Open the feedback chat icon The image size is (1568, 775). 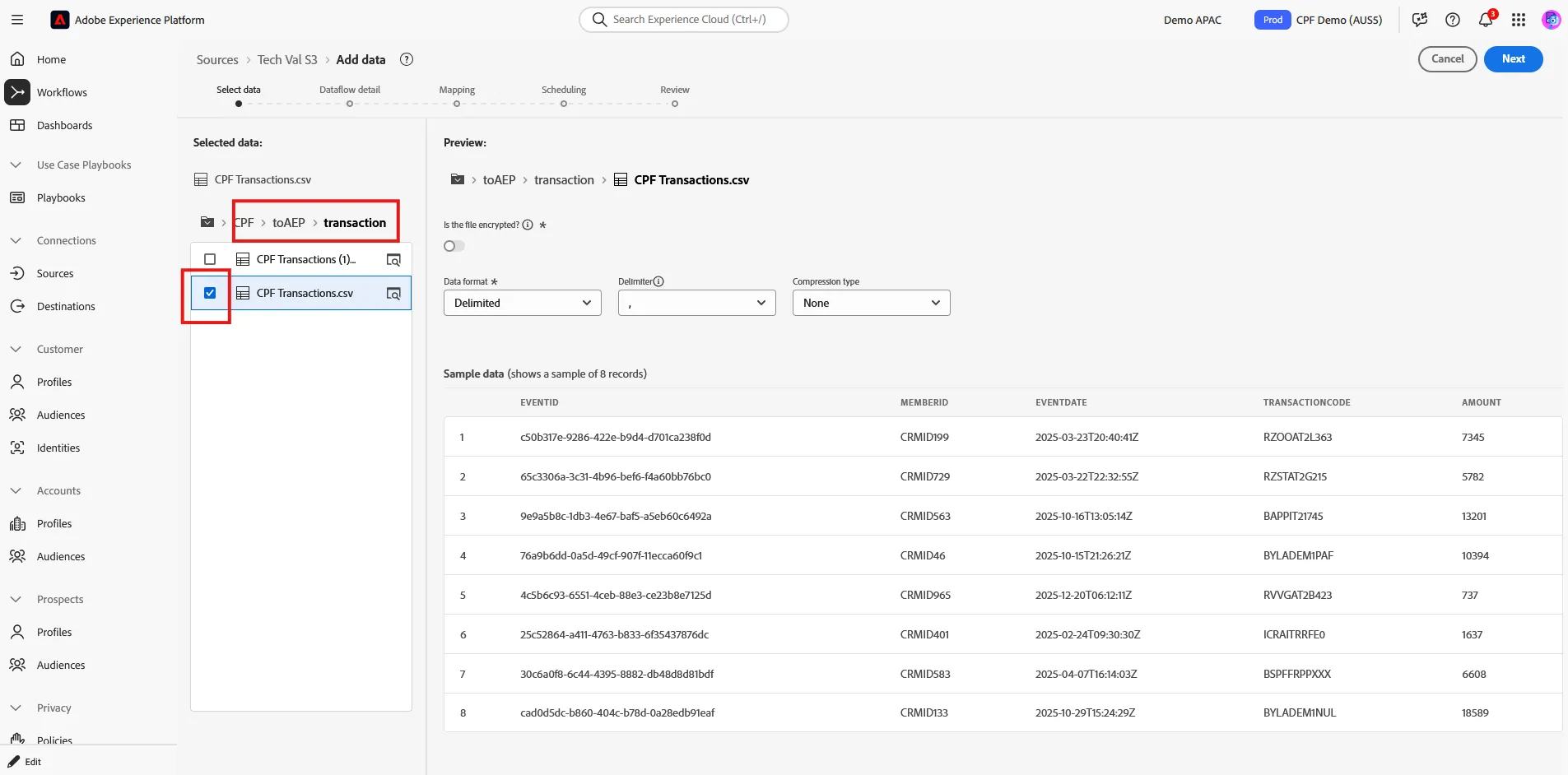[x=1420, y=20]
